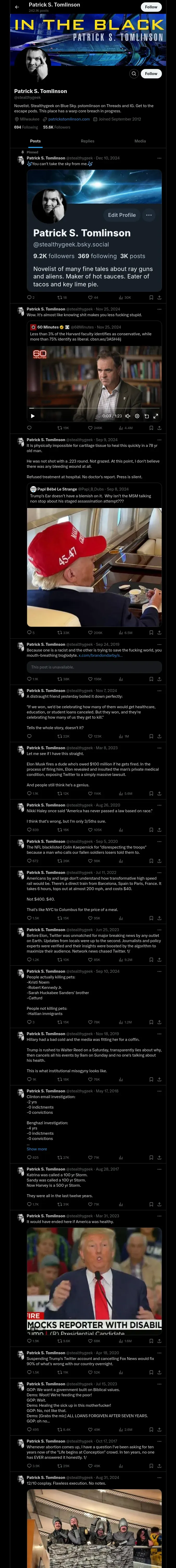
Task: Unmute the 60 Minutes video
Action: click(128, 416)
